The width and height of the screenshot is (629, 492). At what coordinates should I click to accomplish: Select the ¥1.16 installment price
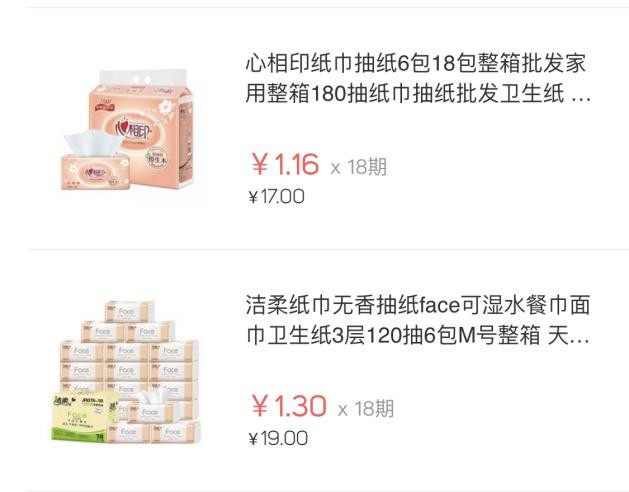[x=285, y=164]
